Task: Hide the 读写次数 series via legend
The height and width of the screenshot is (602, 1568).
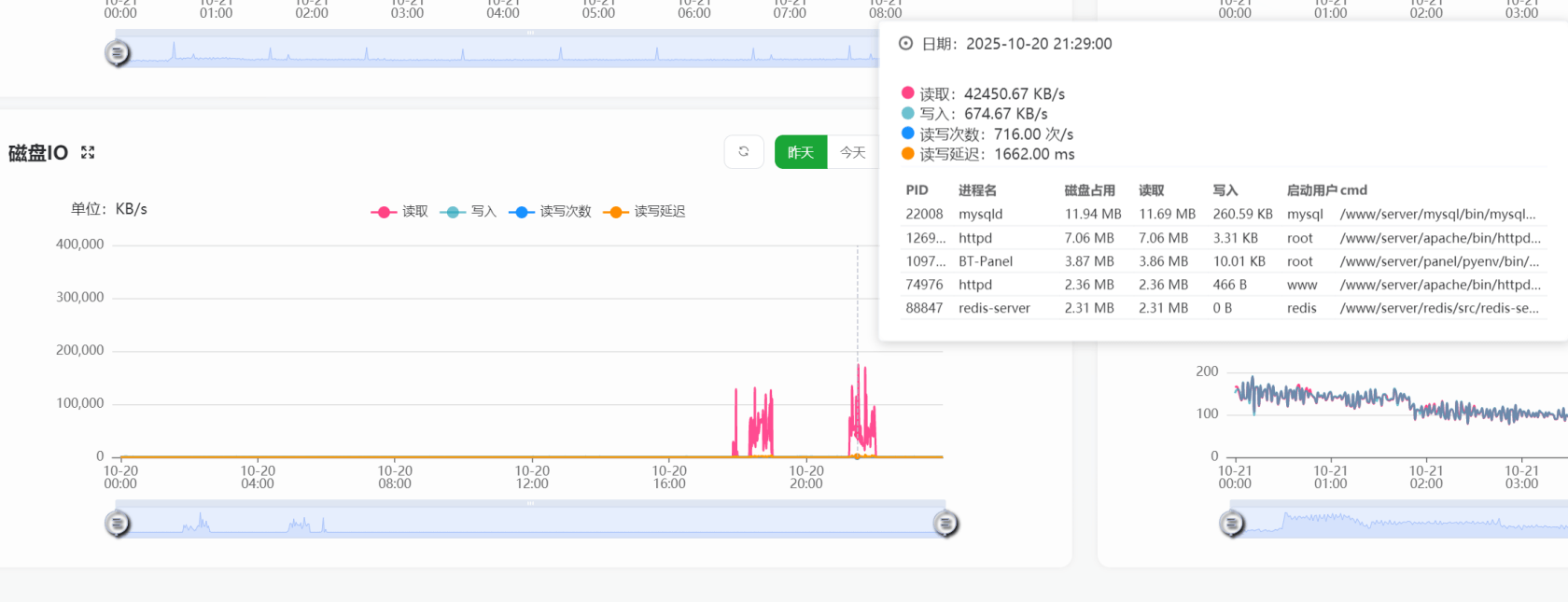Action: tap(551, 212)
